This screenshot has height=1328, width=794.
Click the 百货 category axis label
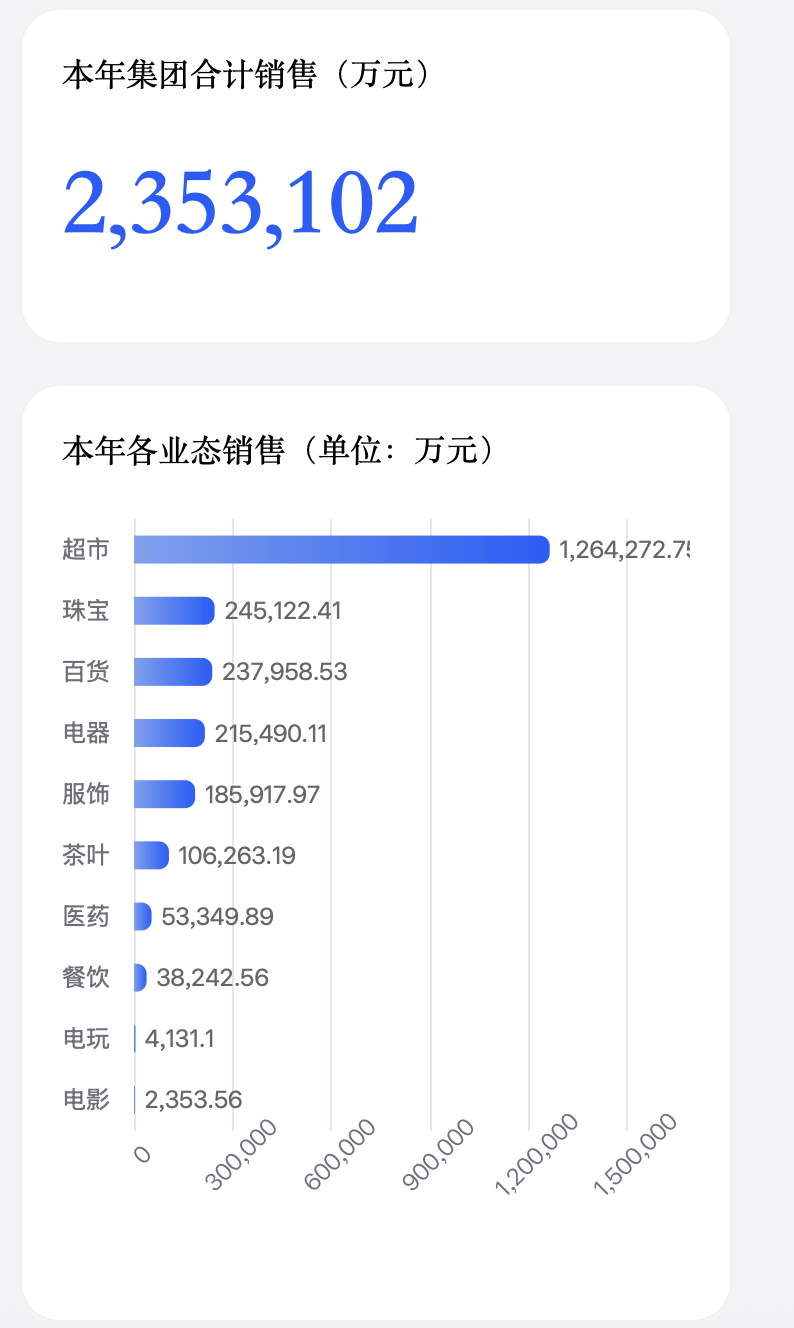[x=86, y=672]
